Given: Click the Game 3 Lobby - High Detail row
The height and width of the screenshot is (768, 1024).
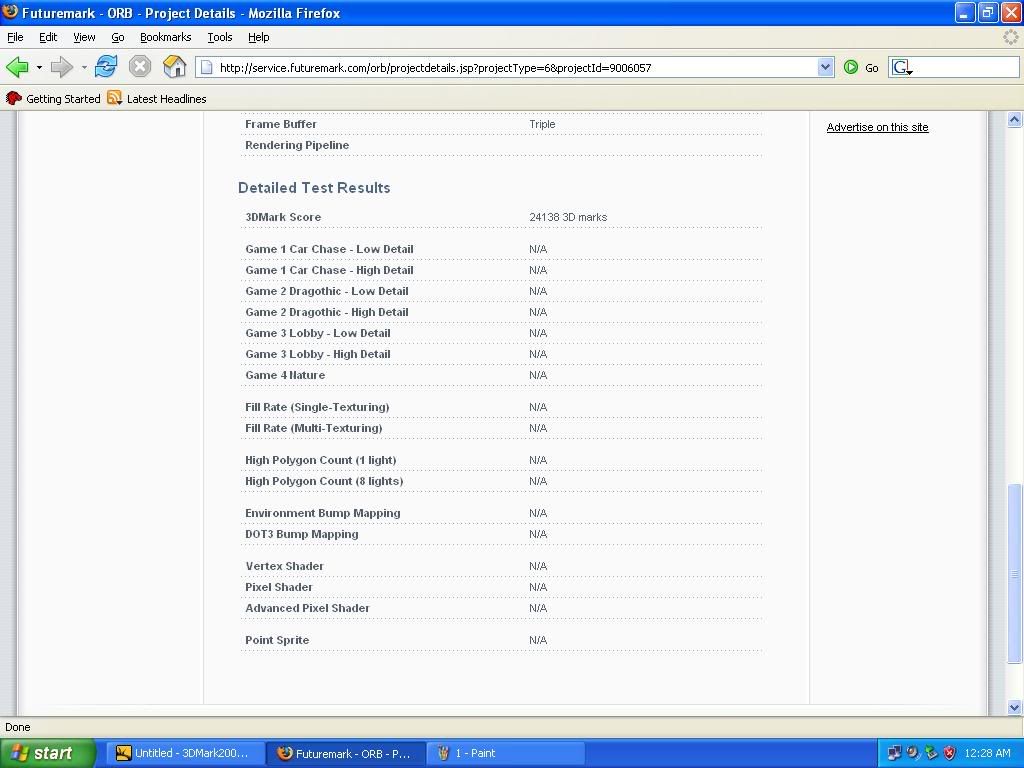Looking at the screenshot, I should pos(501,353).
